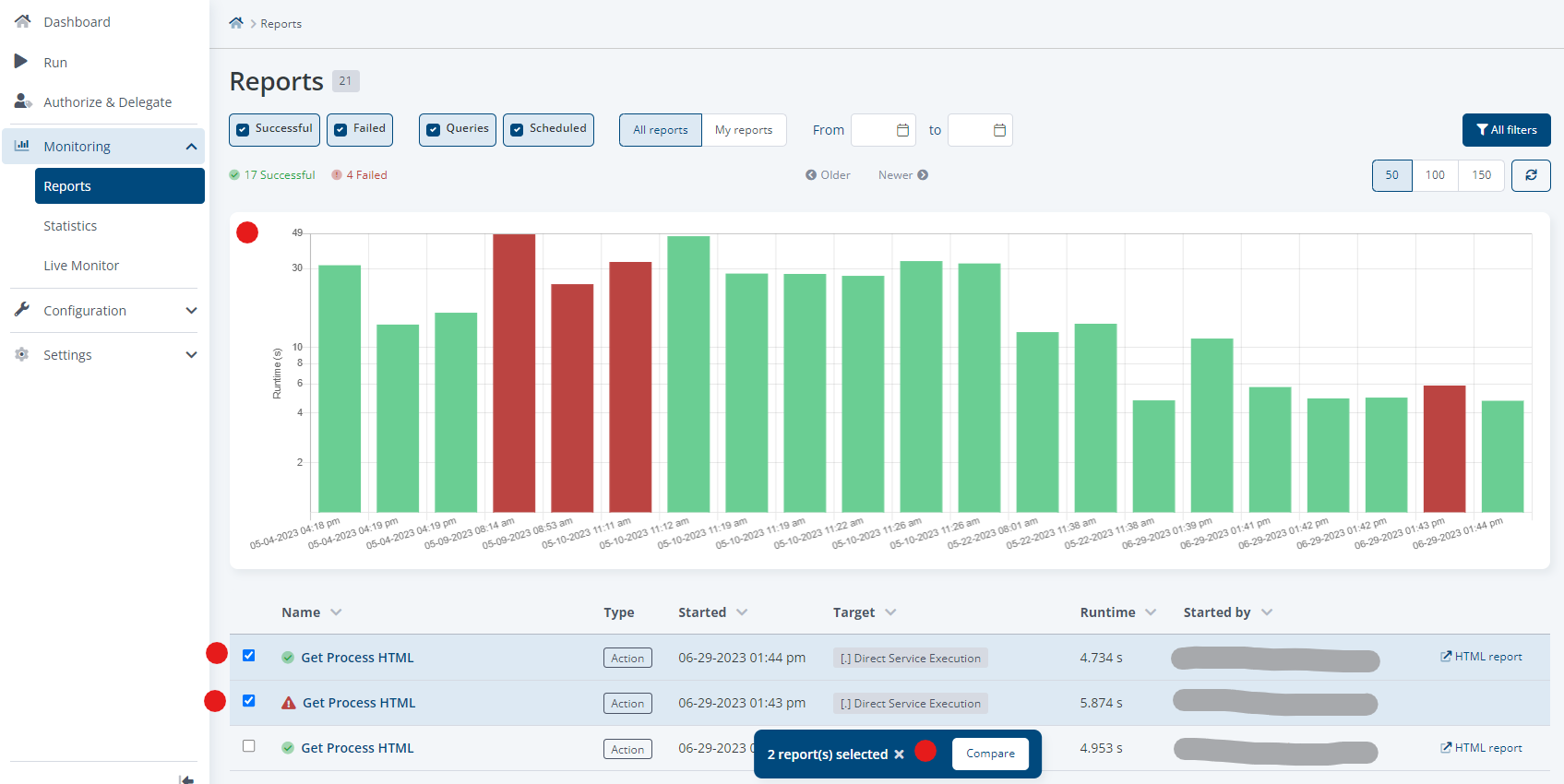1564x784 pixels.
Task: Click the home icon in breadcrumb
Action: pos(236,23)
